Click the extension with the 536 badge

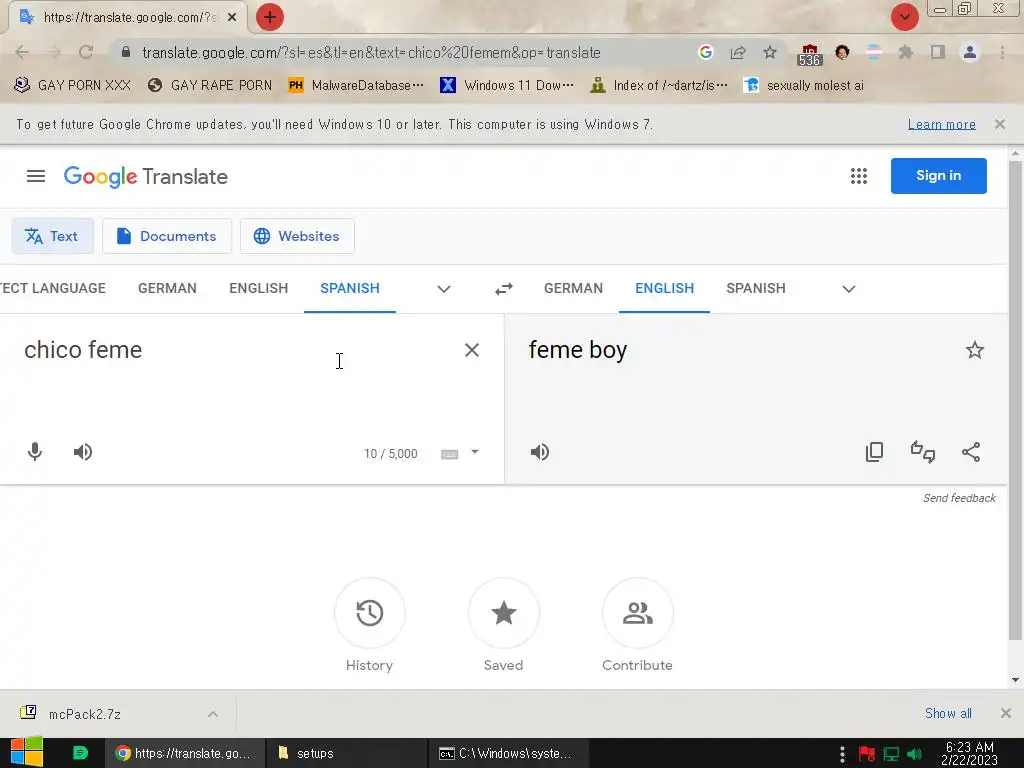809,54
